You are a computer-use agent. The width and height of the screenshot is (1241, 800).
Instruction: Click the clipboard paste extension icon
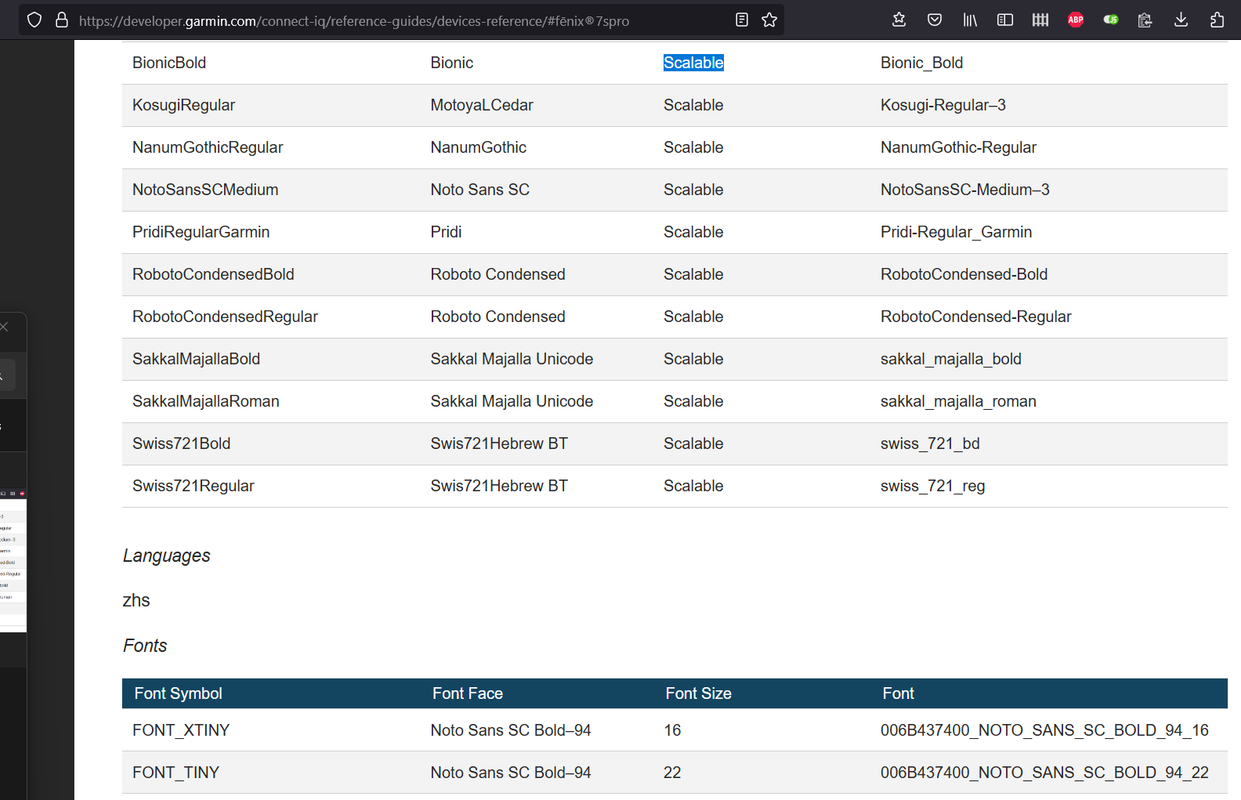[x=1146, y=19]
